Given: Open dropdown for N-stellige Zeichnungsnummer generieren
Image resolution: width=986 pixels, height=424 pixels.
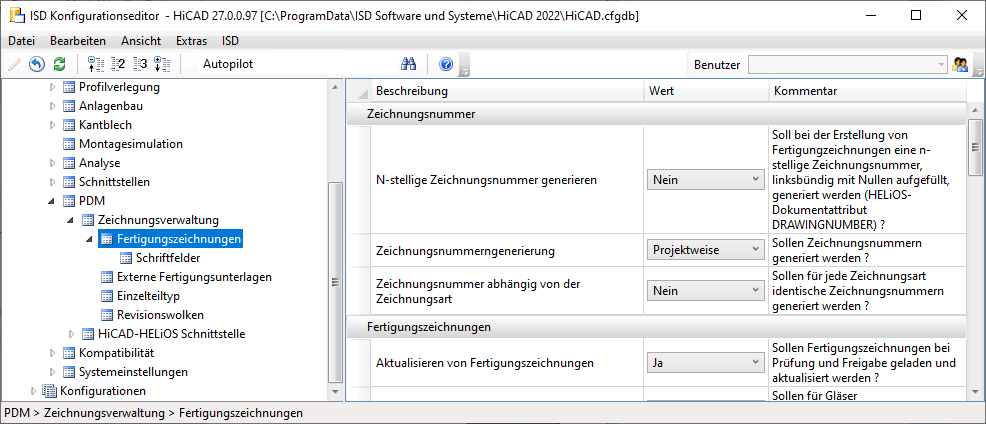Looking at the screenshot, I should click(x=705, y=180).
